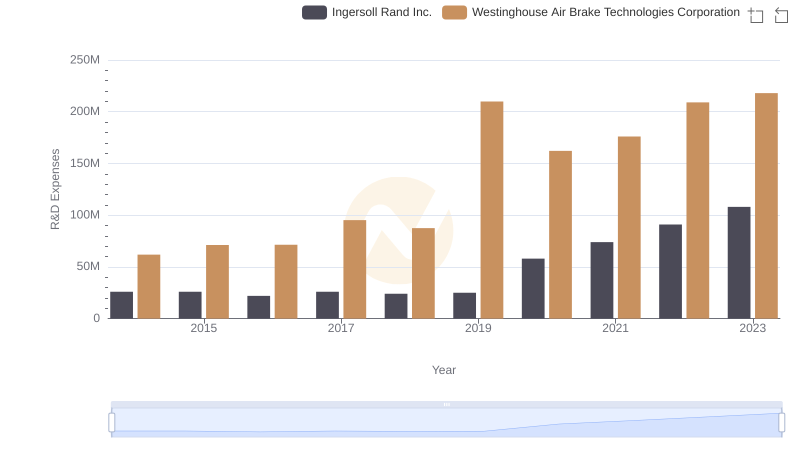This screenshot has width=800, height=461.
Task: Click the 150M y-axis label
Action: (85, 163)
